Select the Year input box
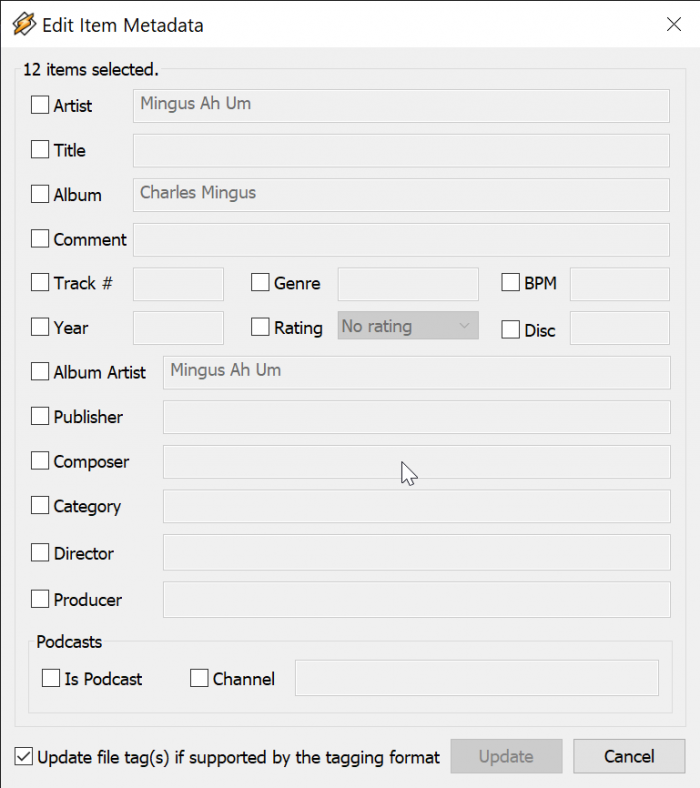The image size is (700, 788). 178,327
